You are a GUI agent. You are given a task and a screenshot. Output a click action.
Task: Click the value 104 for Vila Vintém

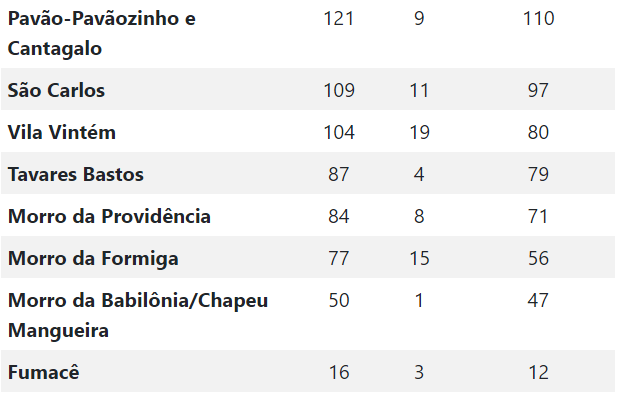[x=339, y=132]
